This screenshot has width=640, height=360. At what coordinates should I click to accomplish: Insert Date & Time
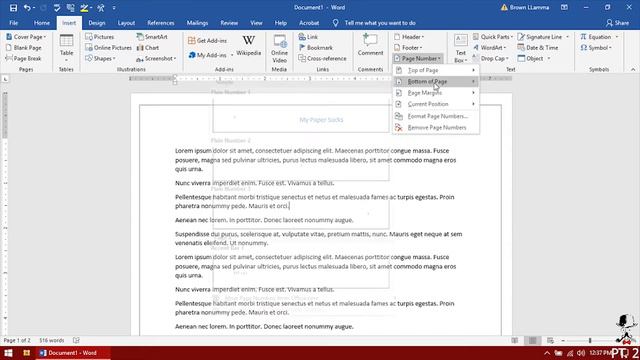coord(538,47)
